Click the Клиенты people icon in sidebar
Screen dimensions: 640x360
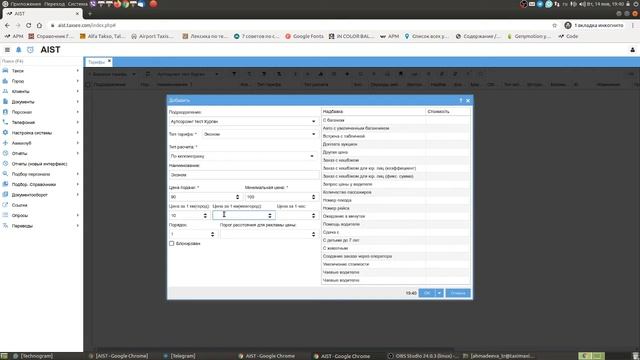coord(5,91)
